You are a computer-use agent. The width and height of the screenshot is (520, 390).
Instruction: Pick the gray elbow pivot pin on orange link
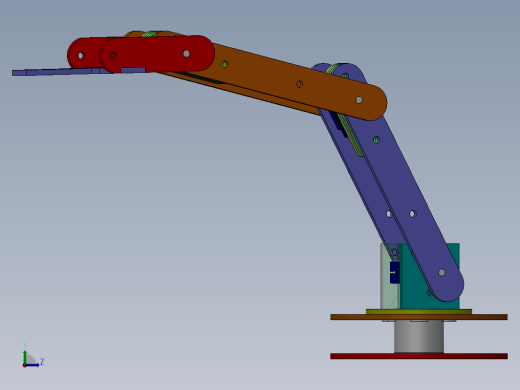(x=359, y=100)
